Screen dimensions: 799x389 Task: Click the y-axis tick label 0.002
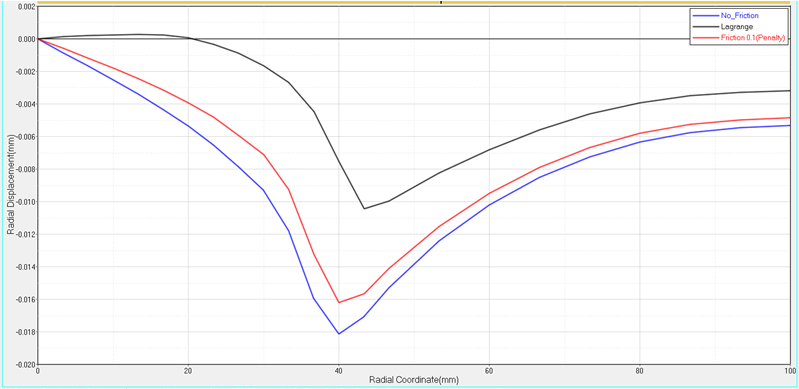coord(26,7)
